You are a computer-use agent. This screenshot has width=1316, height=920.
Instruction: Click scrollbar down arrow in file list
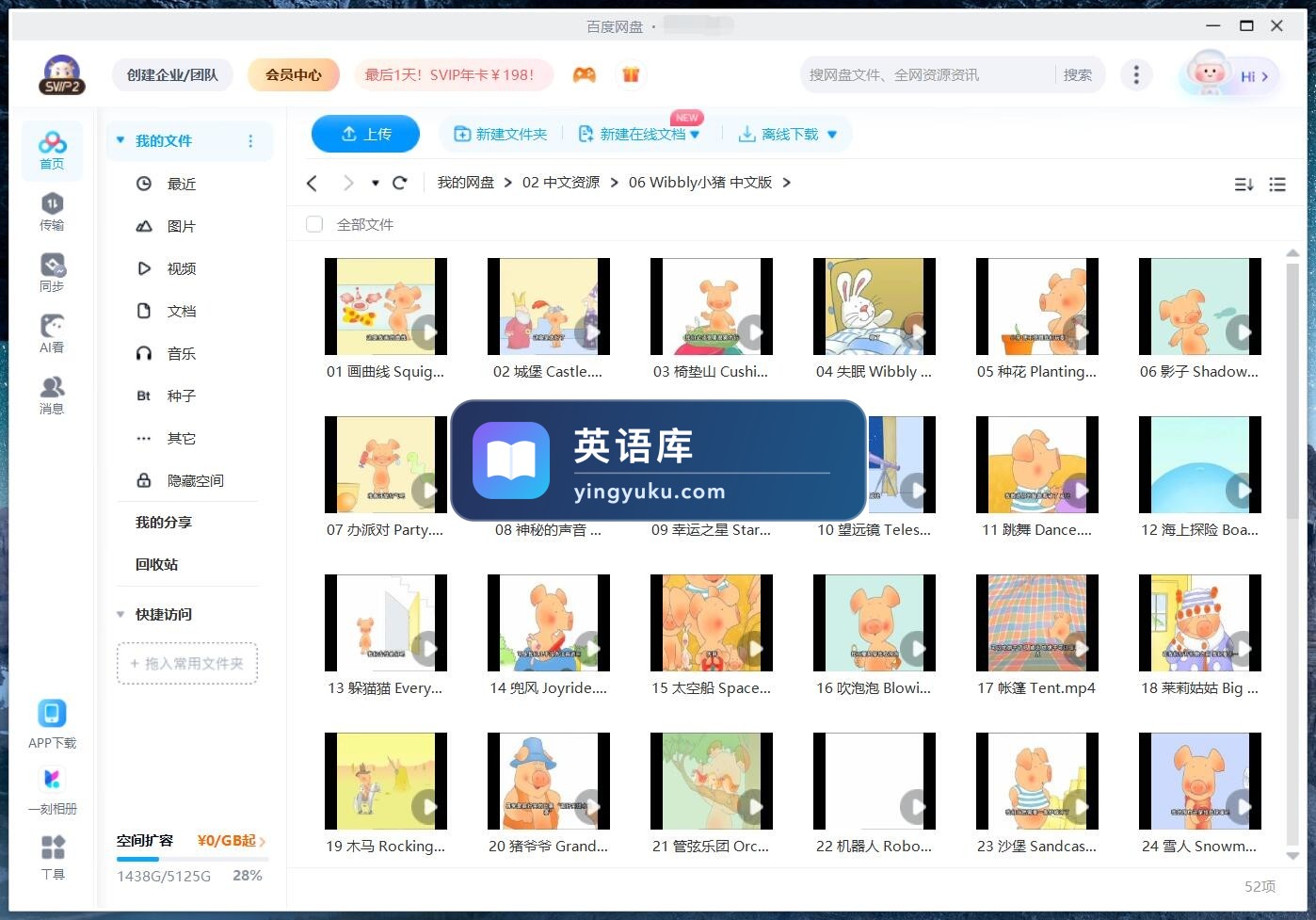(x=1292, y=856)
